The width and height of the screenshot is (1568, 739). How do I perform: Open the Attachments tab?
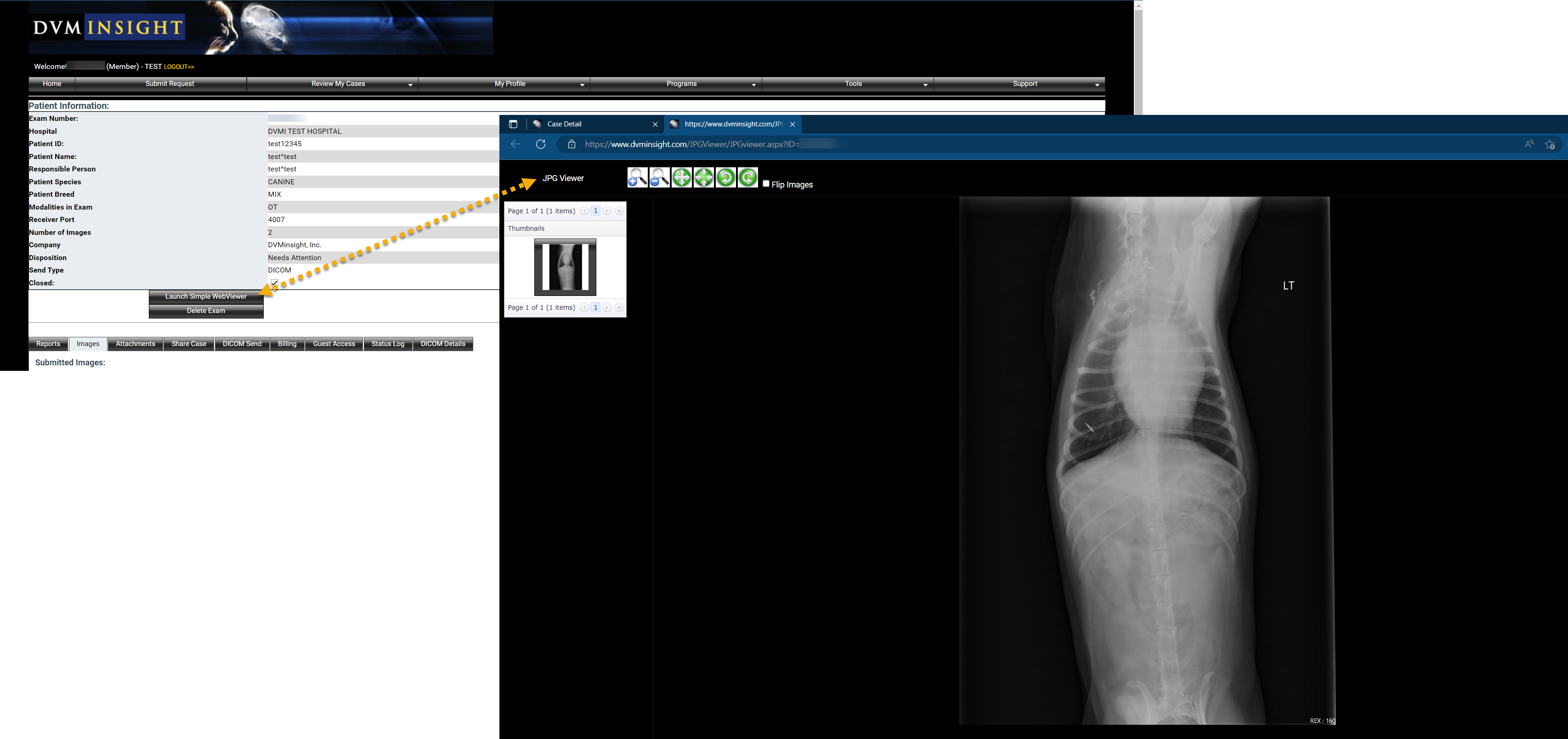pos(135,344)
